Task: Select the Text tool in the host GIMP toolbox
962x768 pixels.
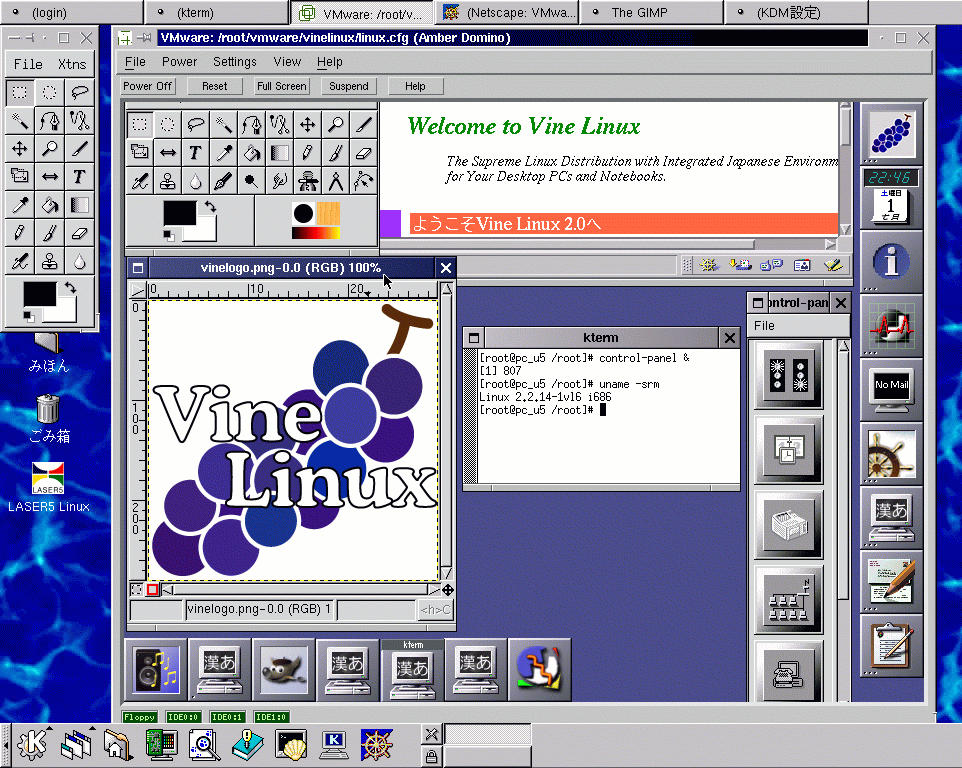Action: [79, 177]
